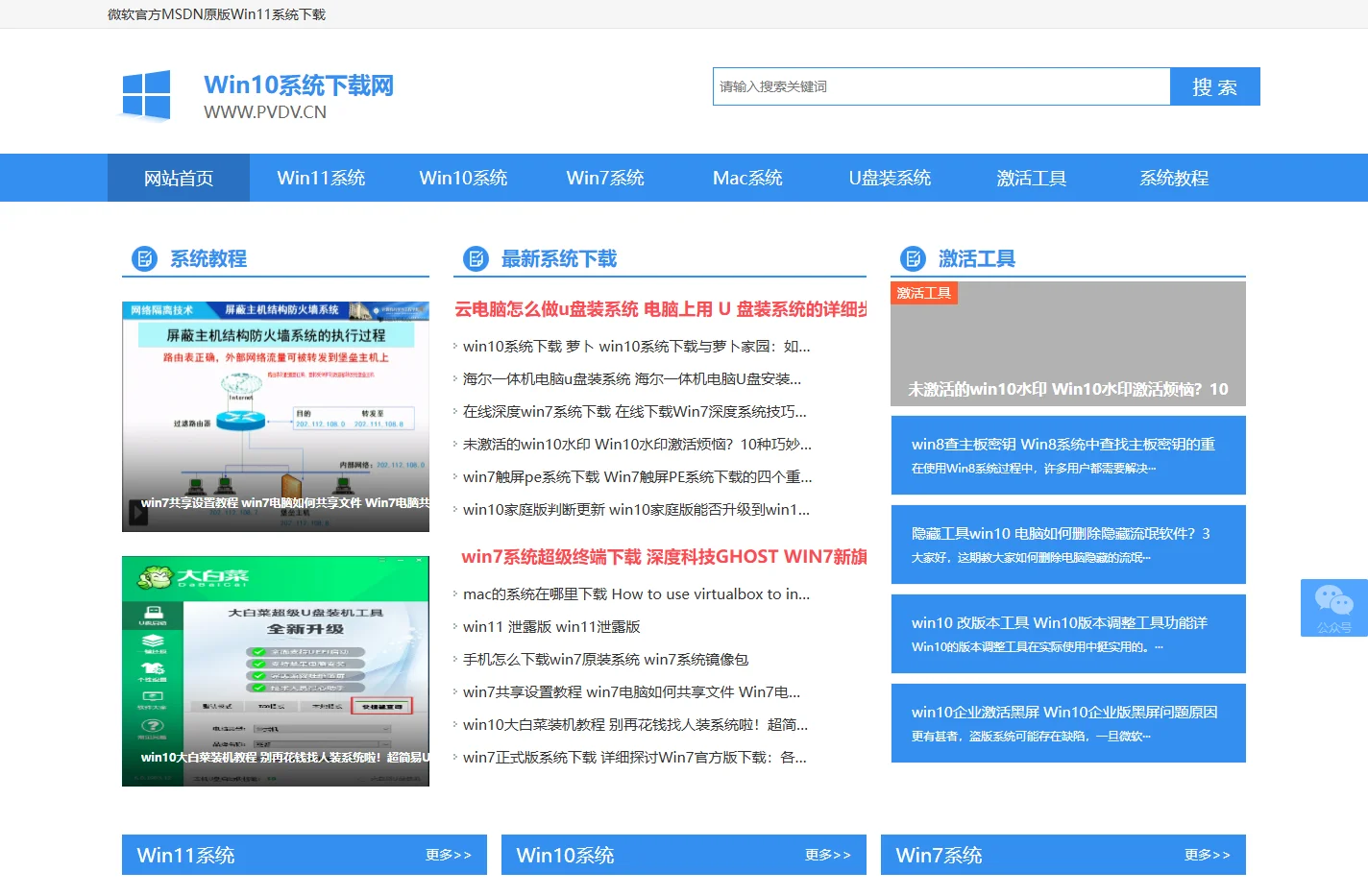Open list article win7共享设置教程
Screen dimensions: 1368x896
631,692
